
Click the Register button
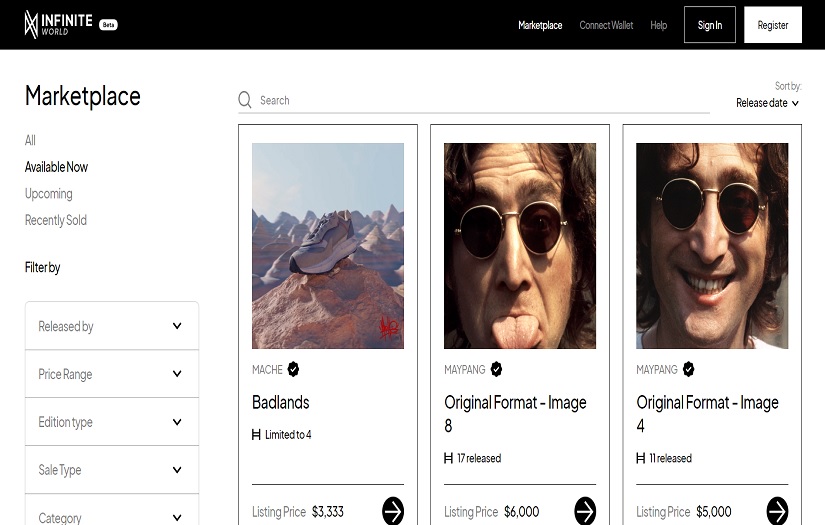[772, 25]
